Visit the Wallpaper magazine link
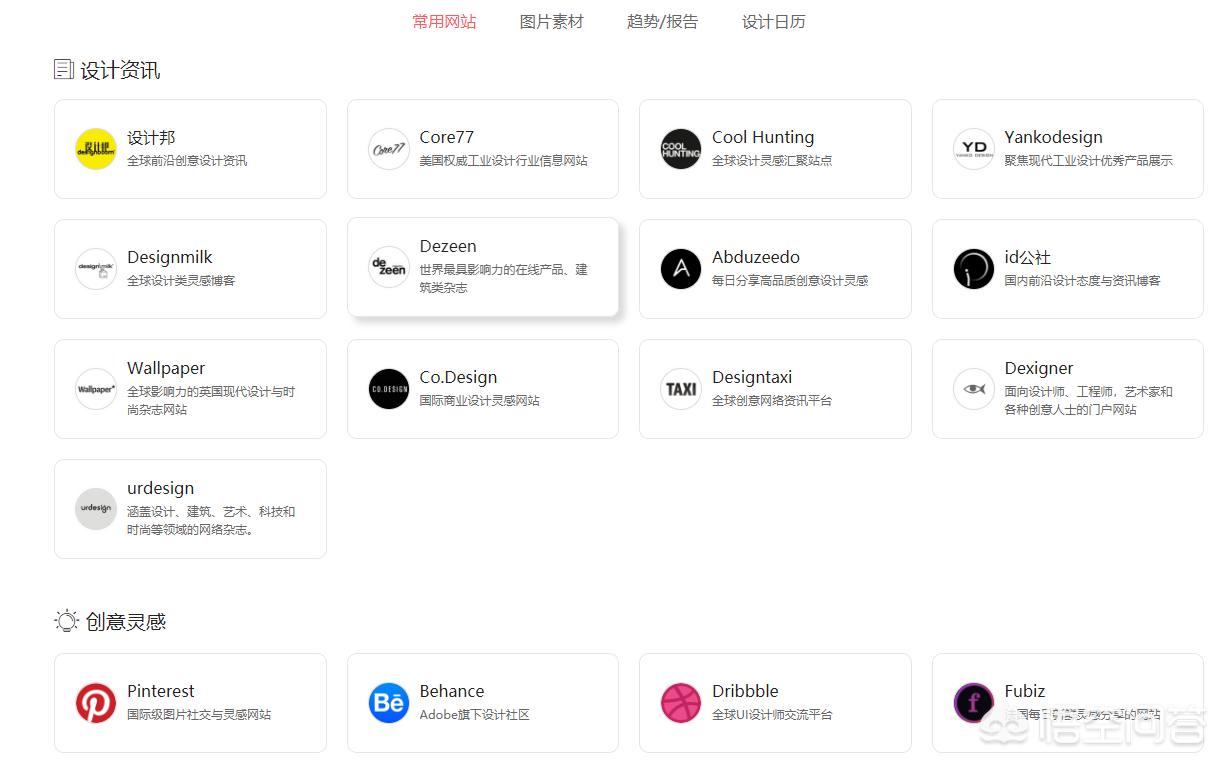 coord(166,368)
